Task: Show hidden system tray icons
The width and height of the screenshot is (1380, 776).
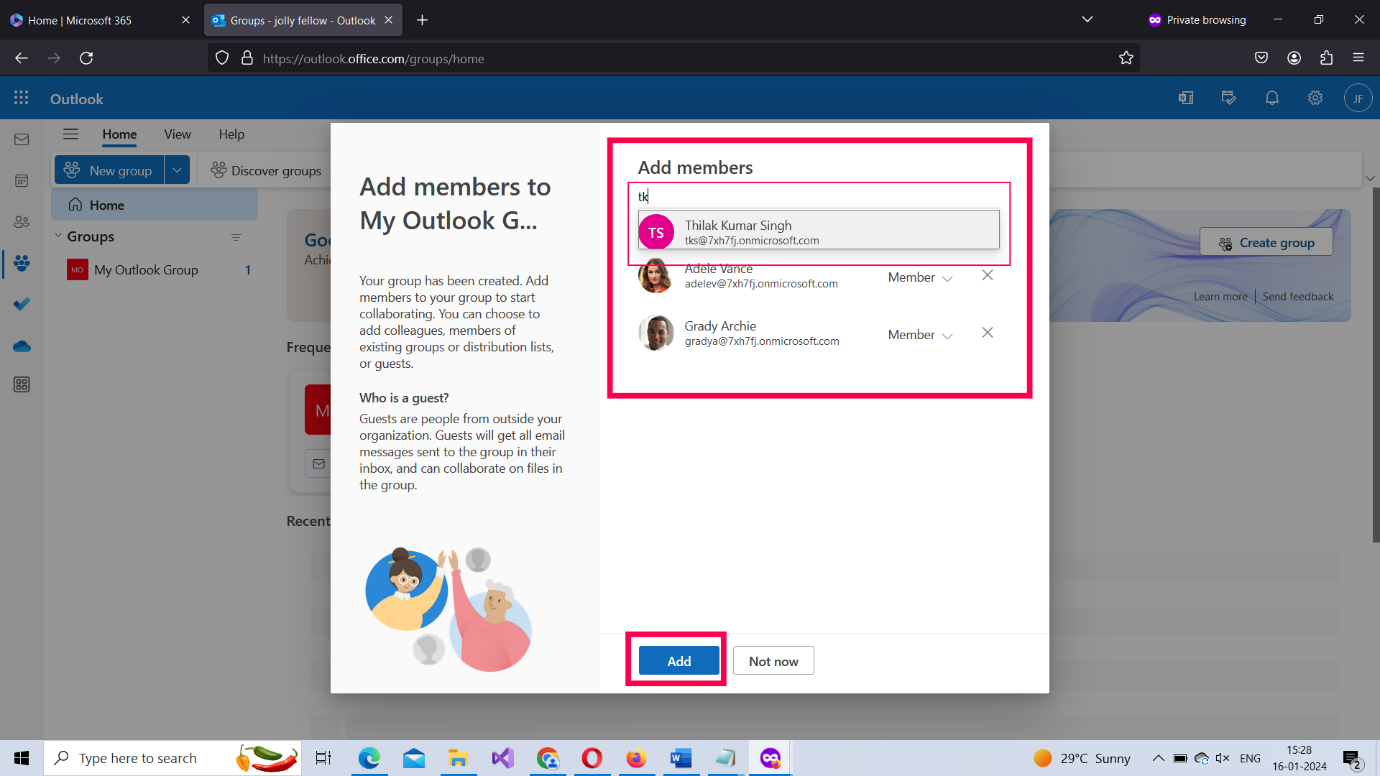Action: tap(1158, 758)
